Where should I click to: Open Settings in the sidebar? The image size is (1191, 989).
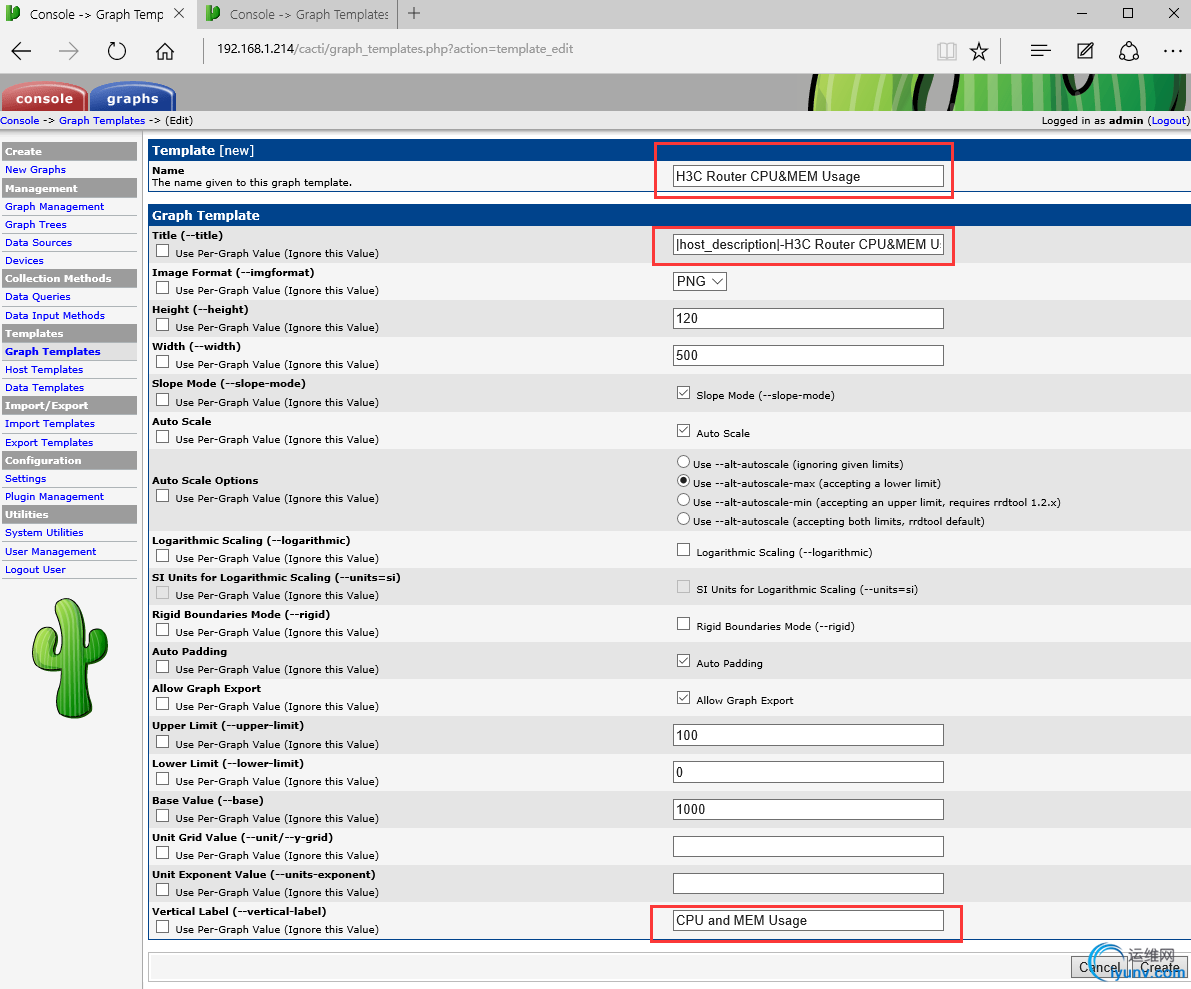[26, 479]
